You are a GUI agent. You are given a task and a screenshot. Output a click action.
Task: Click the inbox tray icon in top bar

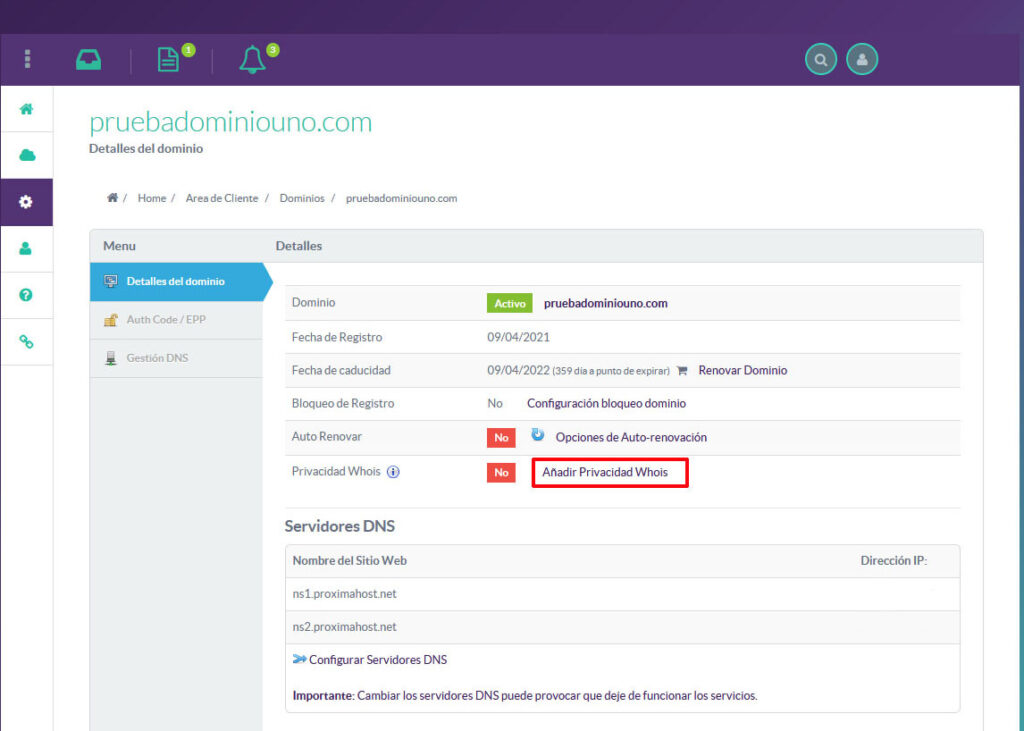pos(89,60)
